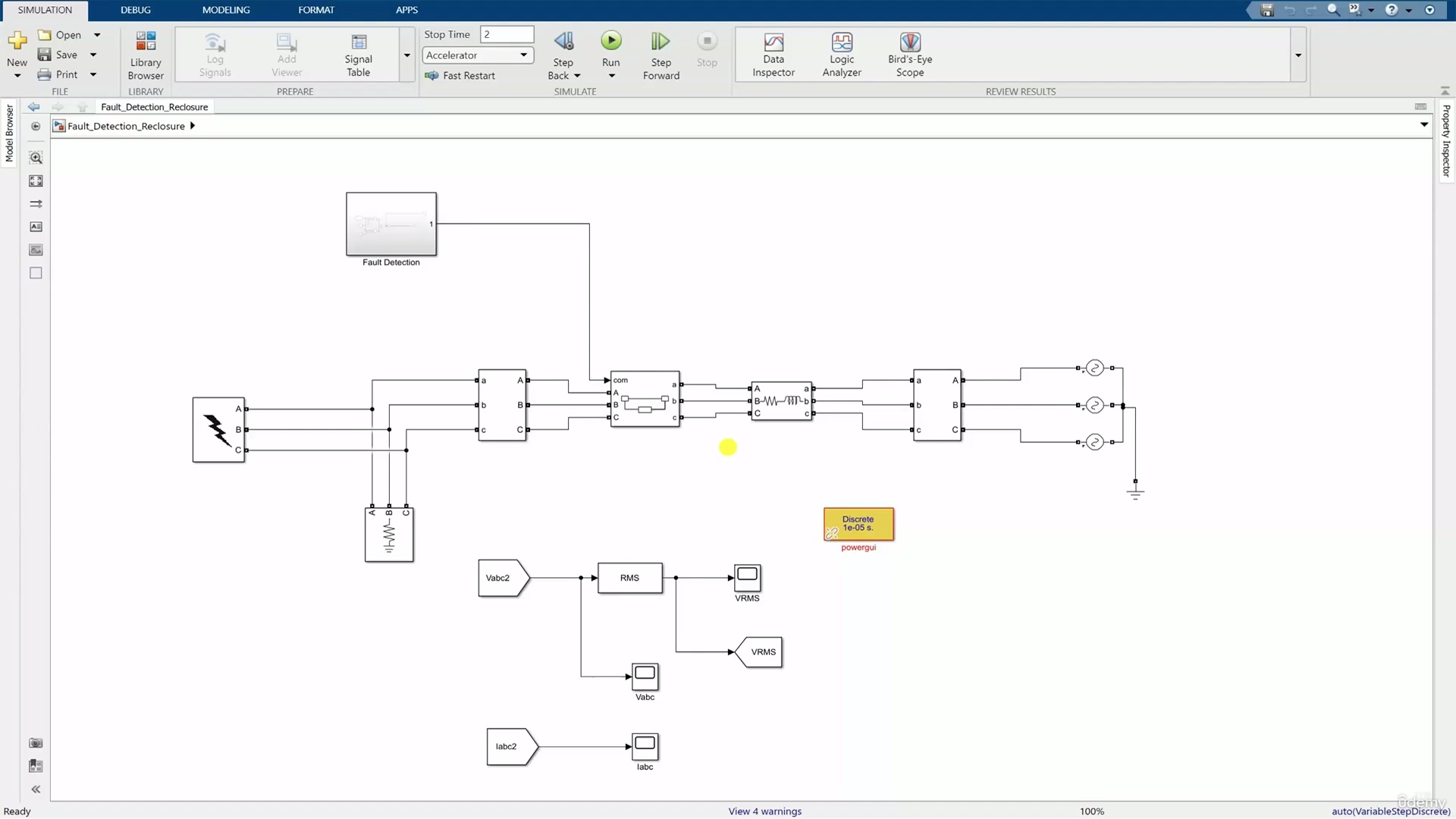The height and width of the screenshot is (819, 1456).
Task: Collapse the left palette with the double chevron
Action: (36, 789)
